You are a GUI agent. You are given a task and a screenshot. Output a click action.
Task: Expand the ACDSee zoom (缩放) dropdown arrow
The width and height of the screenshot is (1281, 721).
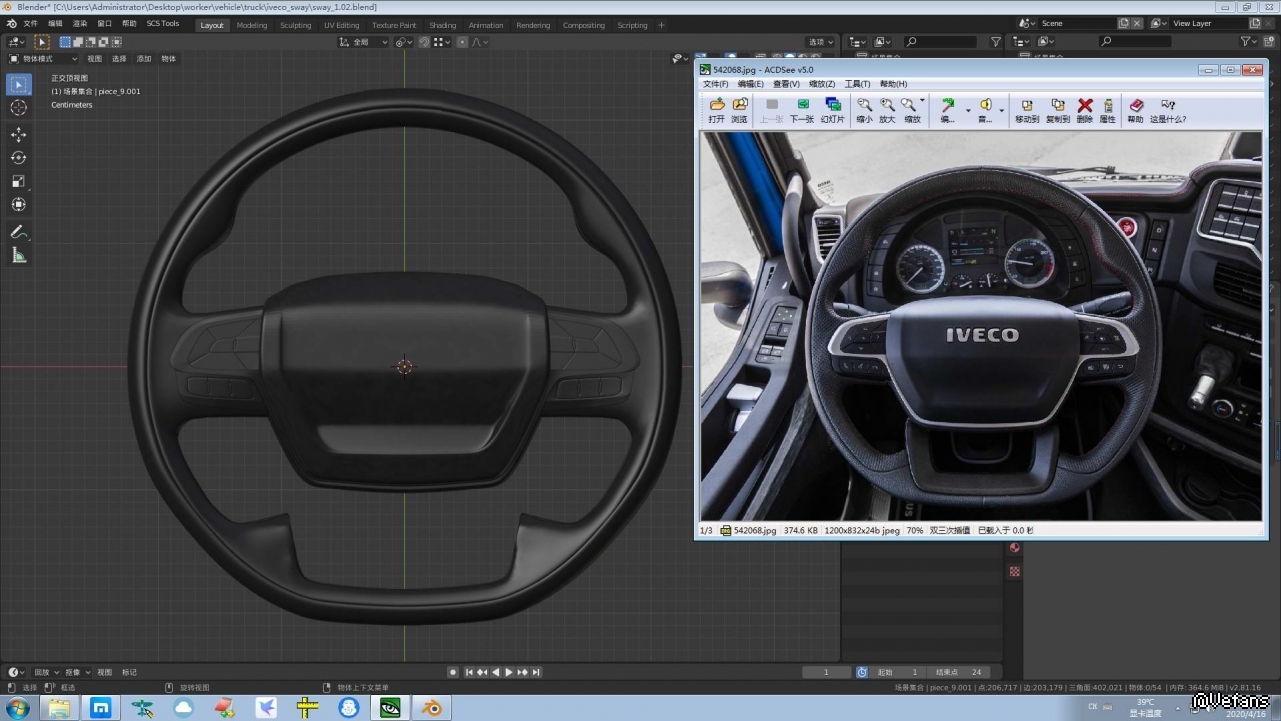tap(922, 102)
